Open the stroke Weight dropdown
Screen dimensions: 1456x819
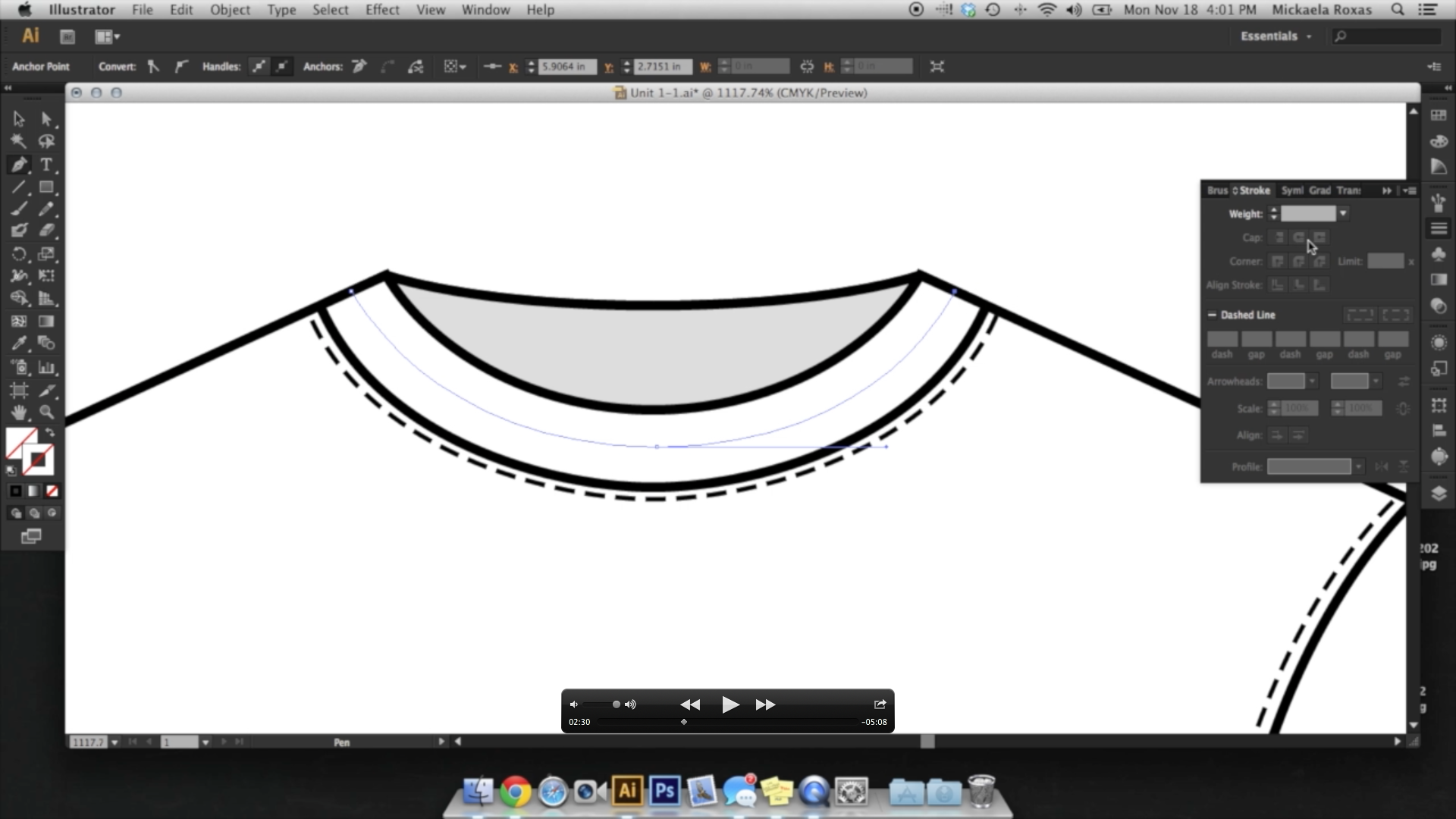click(1343, 213)
